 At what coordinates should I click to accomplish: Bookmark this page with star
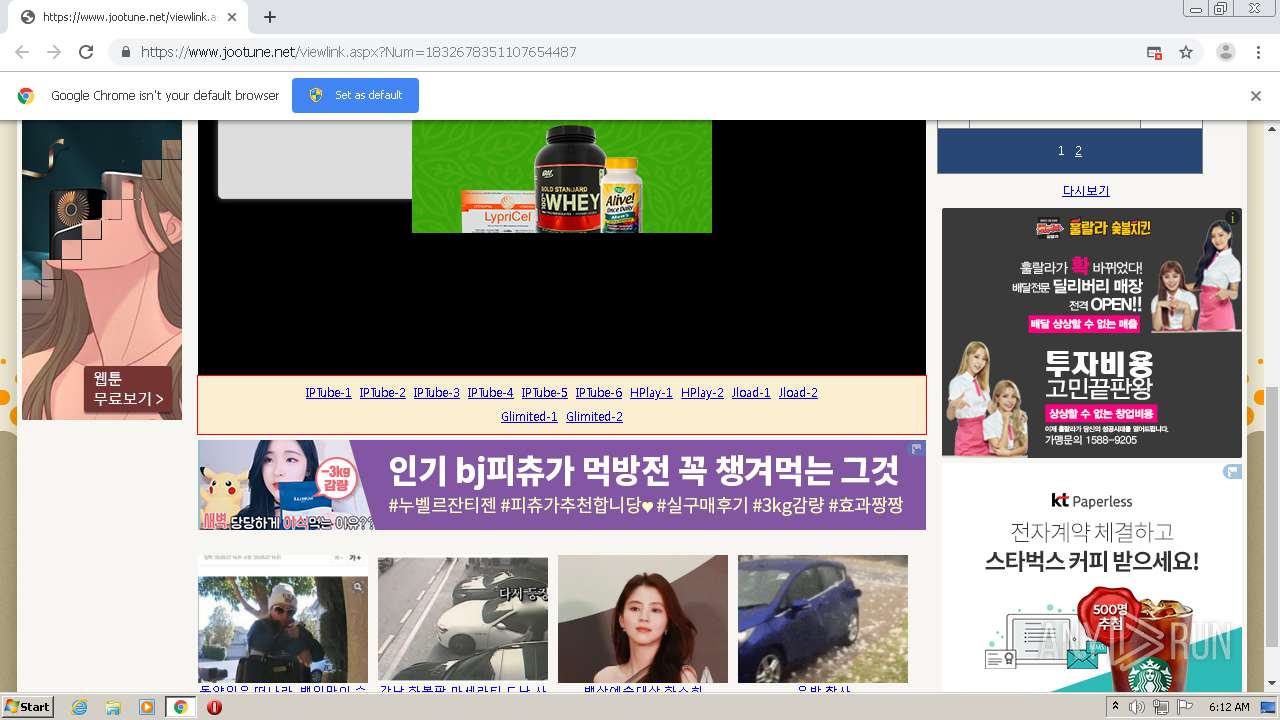[x=1186, y=52]
